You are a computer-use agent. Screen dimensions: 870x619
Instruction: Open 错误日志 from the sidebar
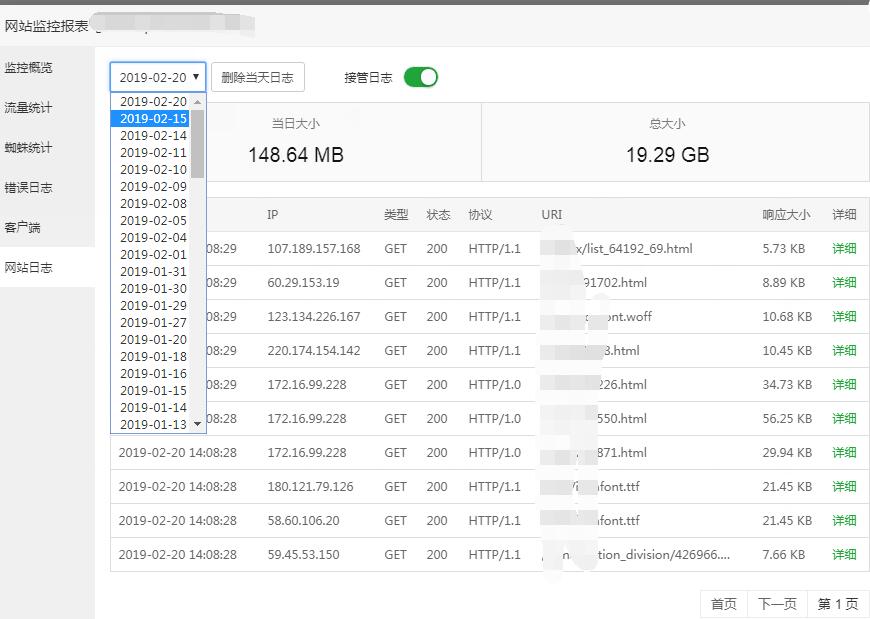coord(29,187)
